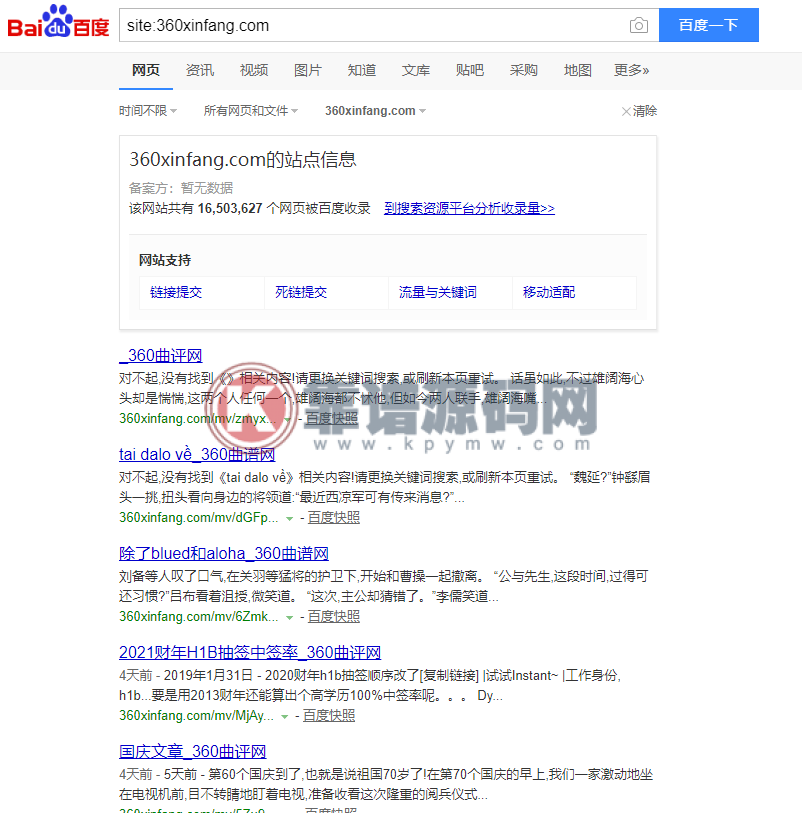Viewport: 802px width, 813px height.
Task: Select the 16,503,627 indexed count text
Action: coord(230,208)
